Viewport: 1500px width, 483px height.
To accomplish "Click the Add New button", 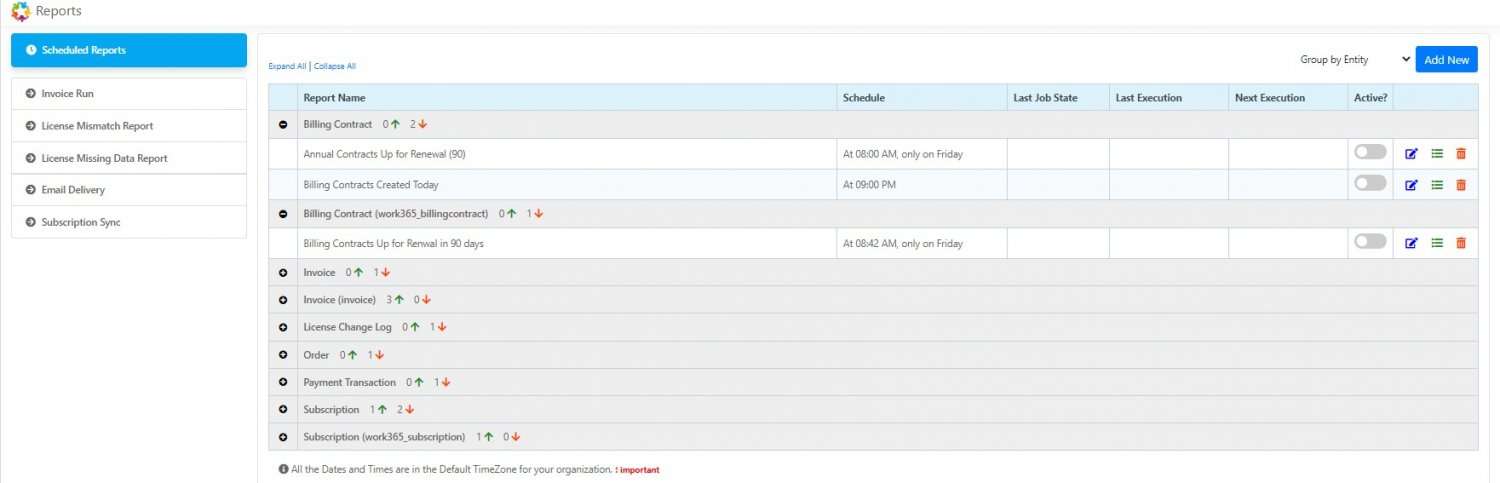I will [x=1446, y=60].
